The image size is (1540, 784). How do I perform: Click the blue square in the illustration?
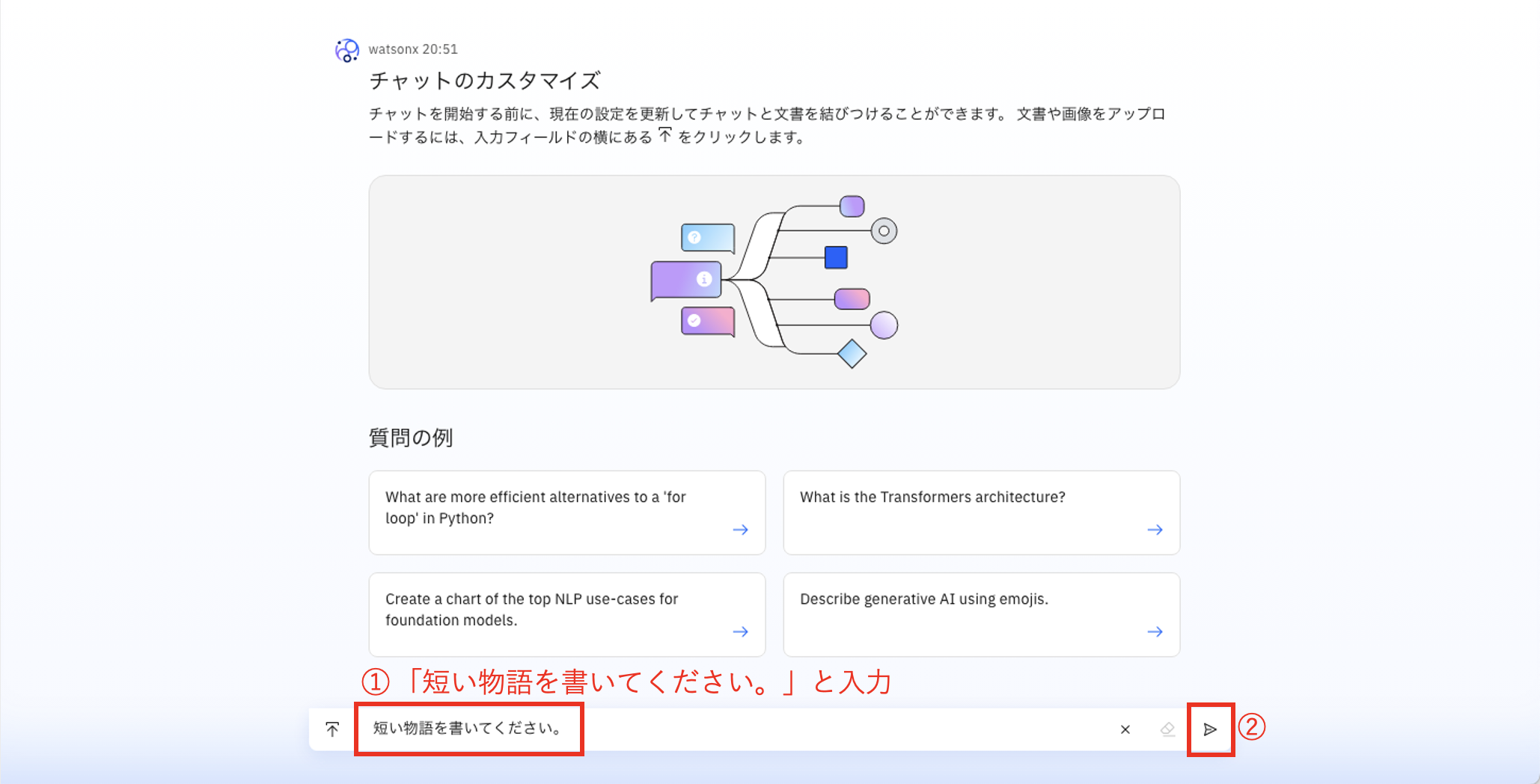[x=835, y=257]
